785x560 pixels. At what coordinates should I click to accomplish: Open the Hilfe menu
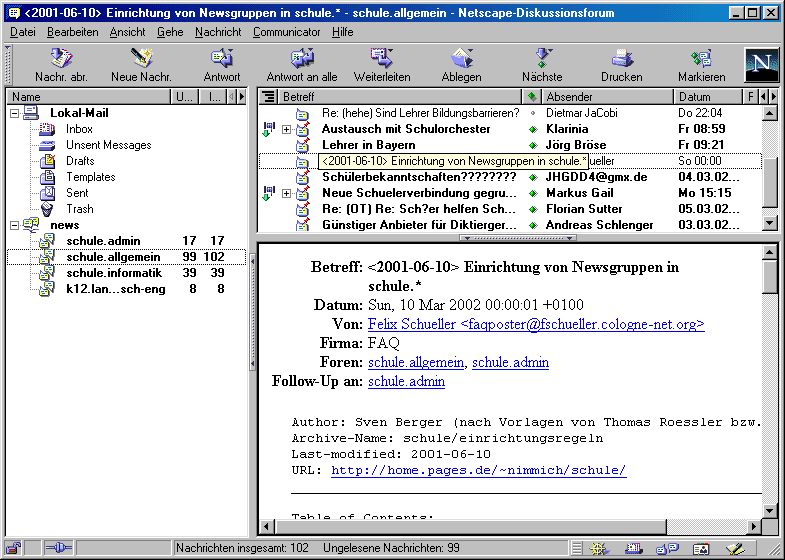coord(342,32)
